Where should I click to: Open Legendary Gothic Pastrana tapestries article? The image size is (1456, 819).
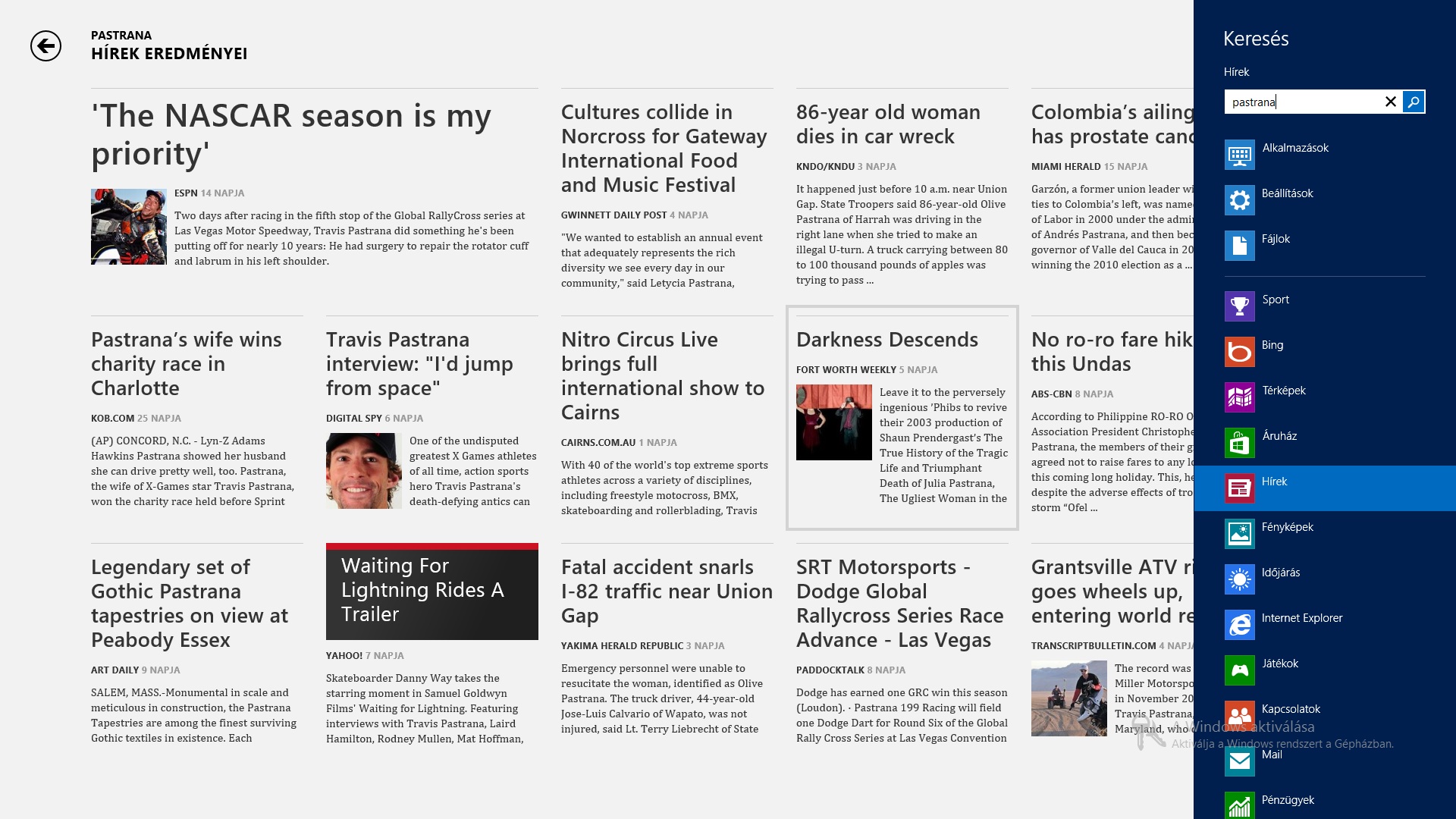tap(190, 604)
